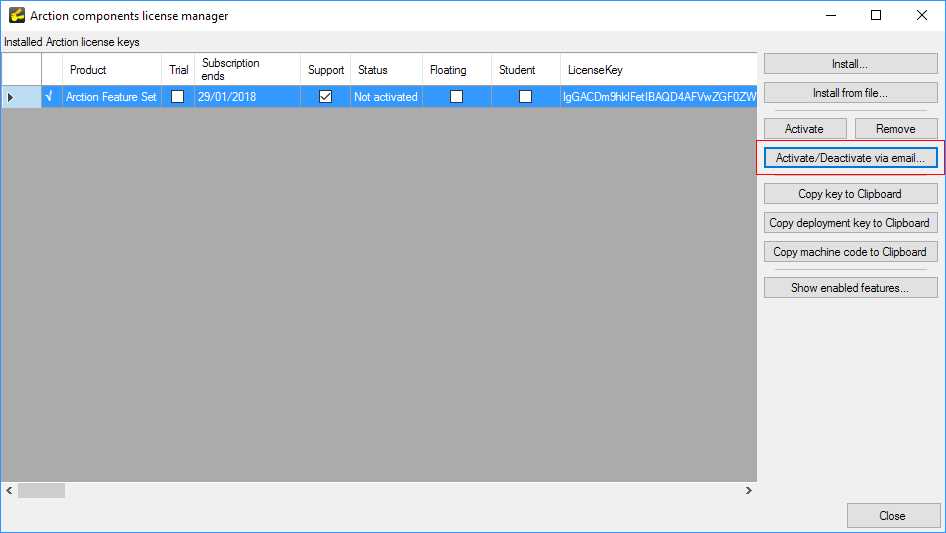Toggle the Floating checkbox in license row
The height and width of the screenshot is (533, 946).
pos(457,97)
